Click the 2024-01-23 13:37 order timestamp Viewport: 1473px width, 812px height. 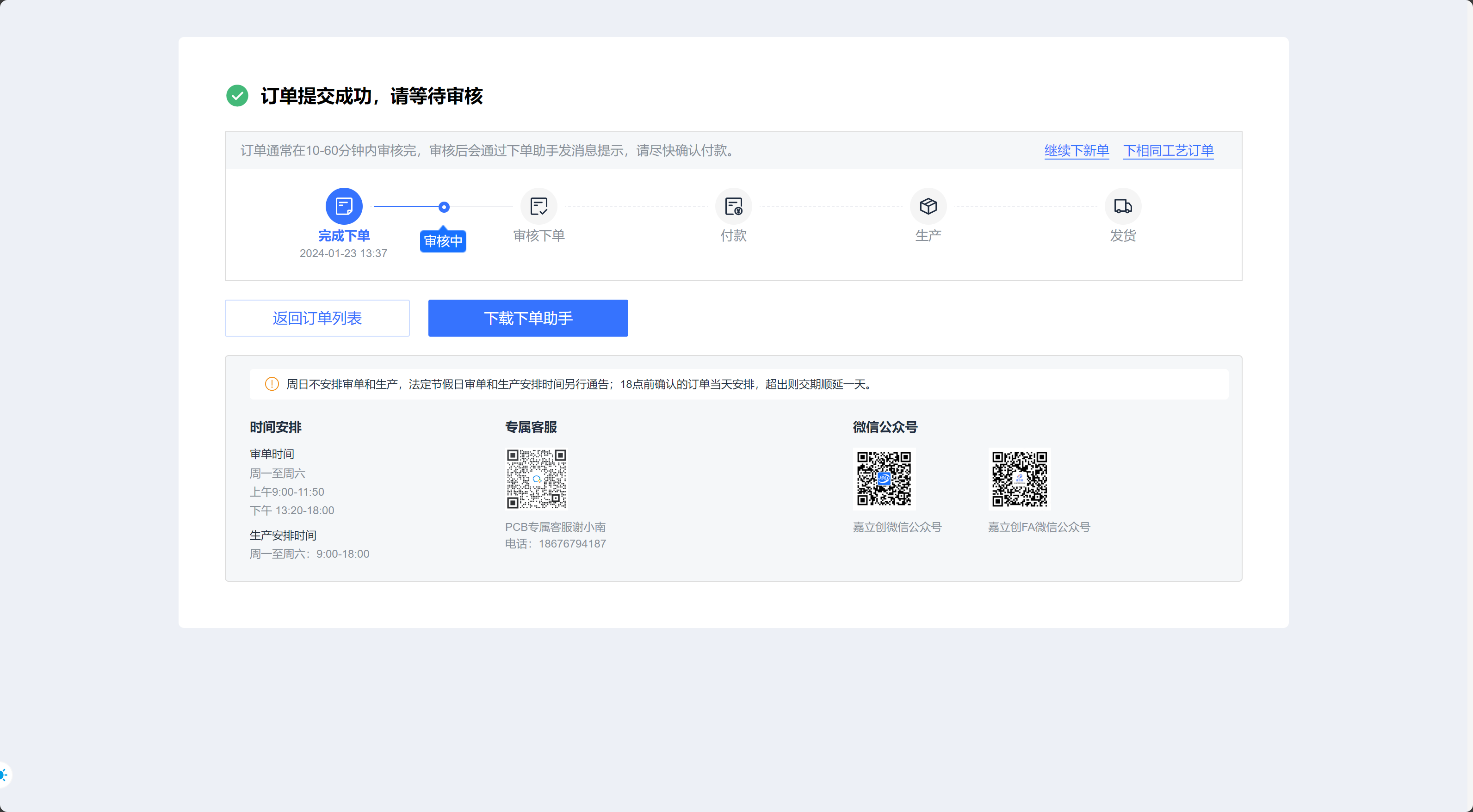(343, 253)
